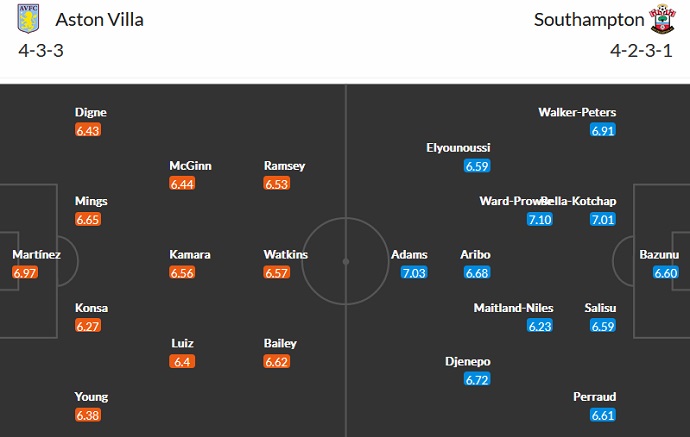690x437 pixels.
Task: Click Perraud's 6.61 rating badge
Action: (603, 415)
